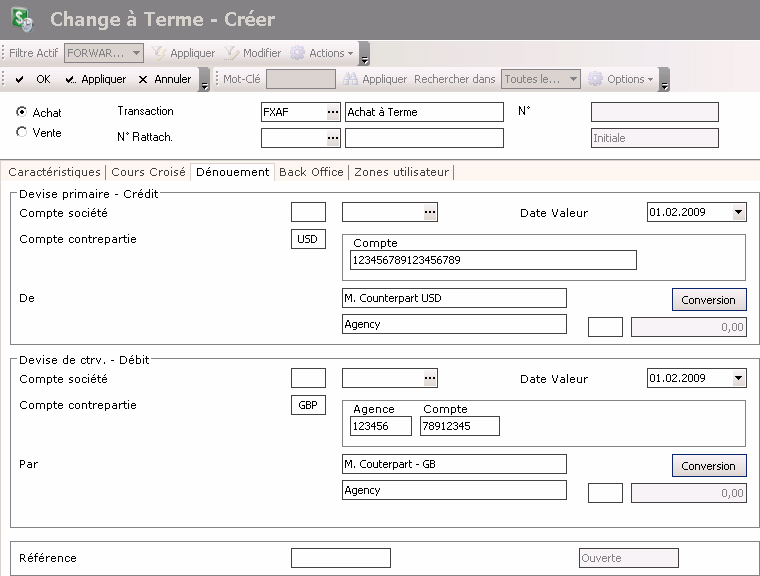Click the OK checkmark toolbar button
Screen dimensions: 760x576
click(x=32, y=79)
